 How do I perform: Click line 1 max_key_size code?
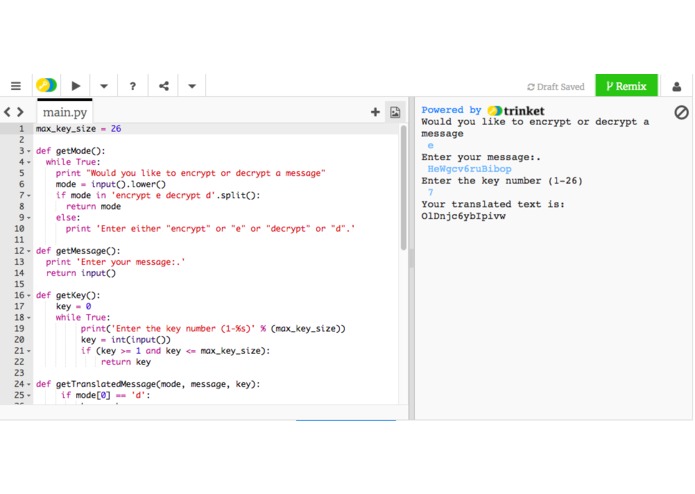pyautogui.click(x=78, y=128)
